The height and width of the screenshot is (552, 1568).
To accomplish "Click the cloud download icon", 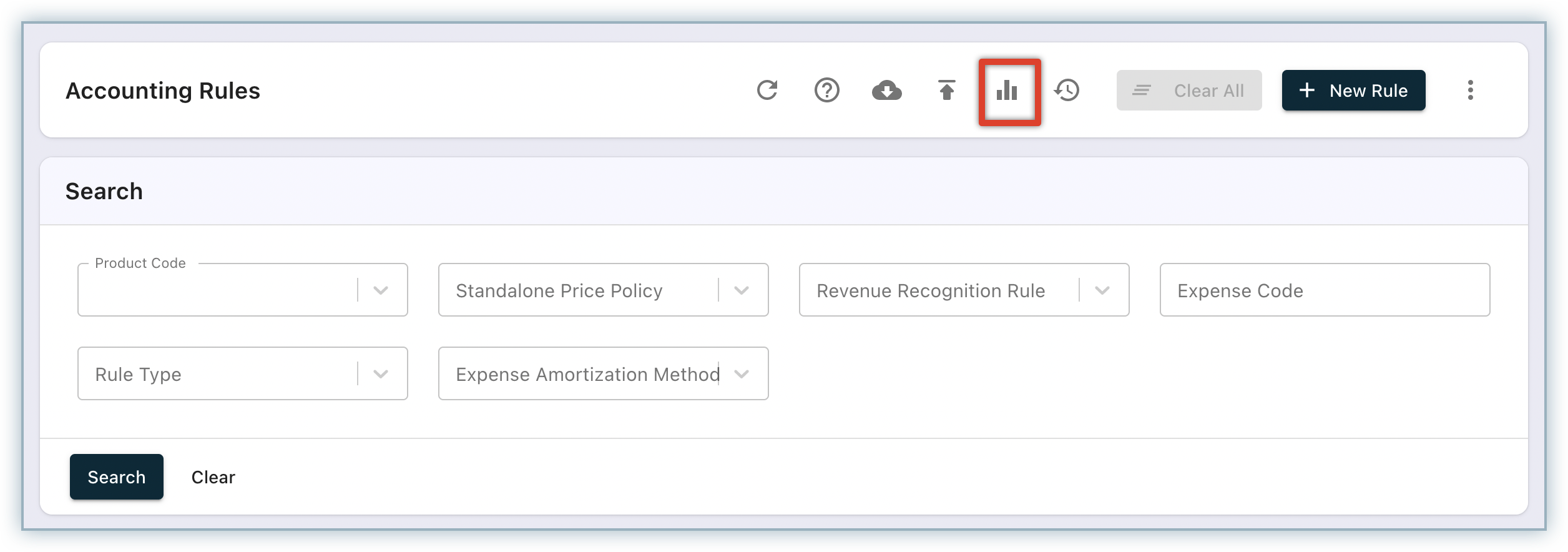I will (886, 91).
